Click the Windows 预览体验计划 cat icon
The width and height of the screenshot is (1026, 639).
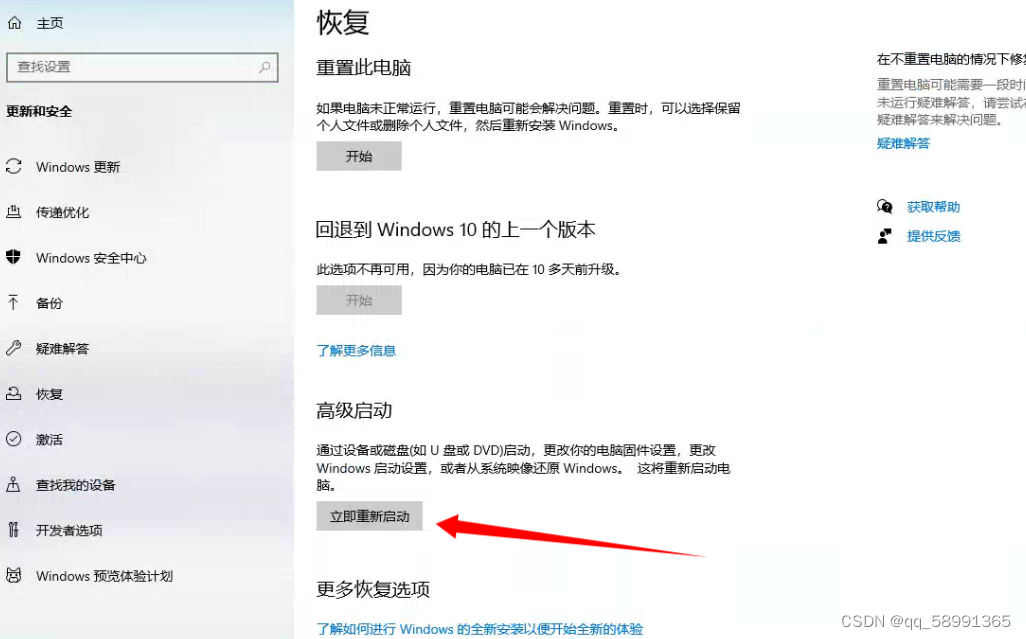tap(14, 575)
